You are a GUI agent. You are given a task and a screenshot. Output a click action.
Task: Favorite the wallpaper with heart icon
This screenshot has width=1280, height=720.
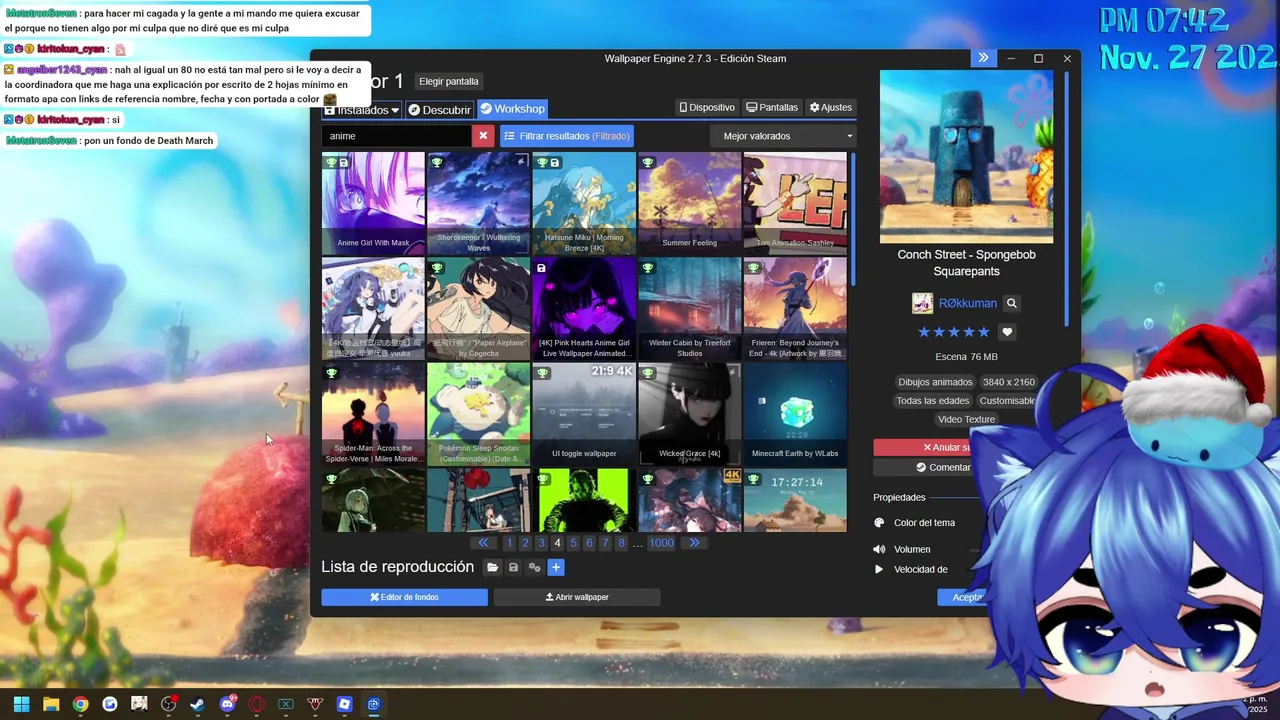(x=1007, y=332)
